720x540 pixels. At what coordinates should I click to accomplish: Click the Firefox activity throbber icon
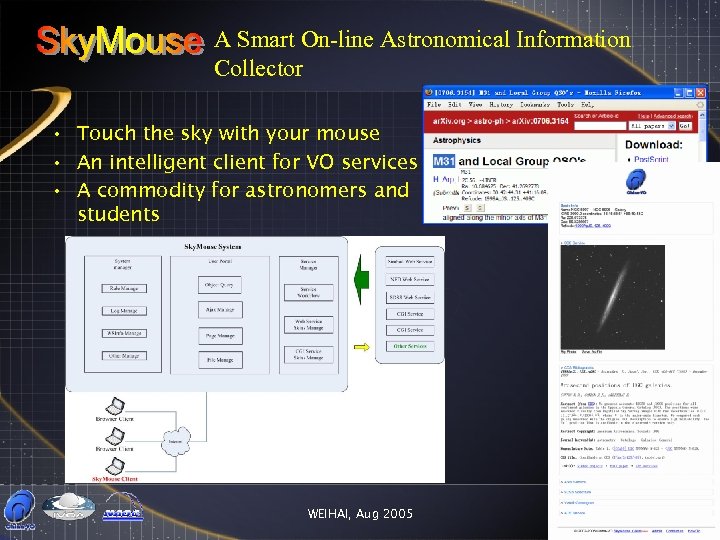[700, 105]
